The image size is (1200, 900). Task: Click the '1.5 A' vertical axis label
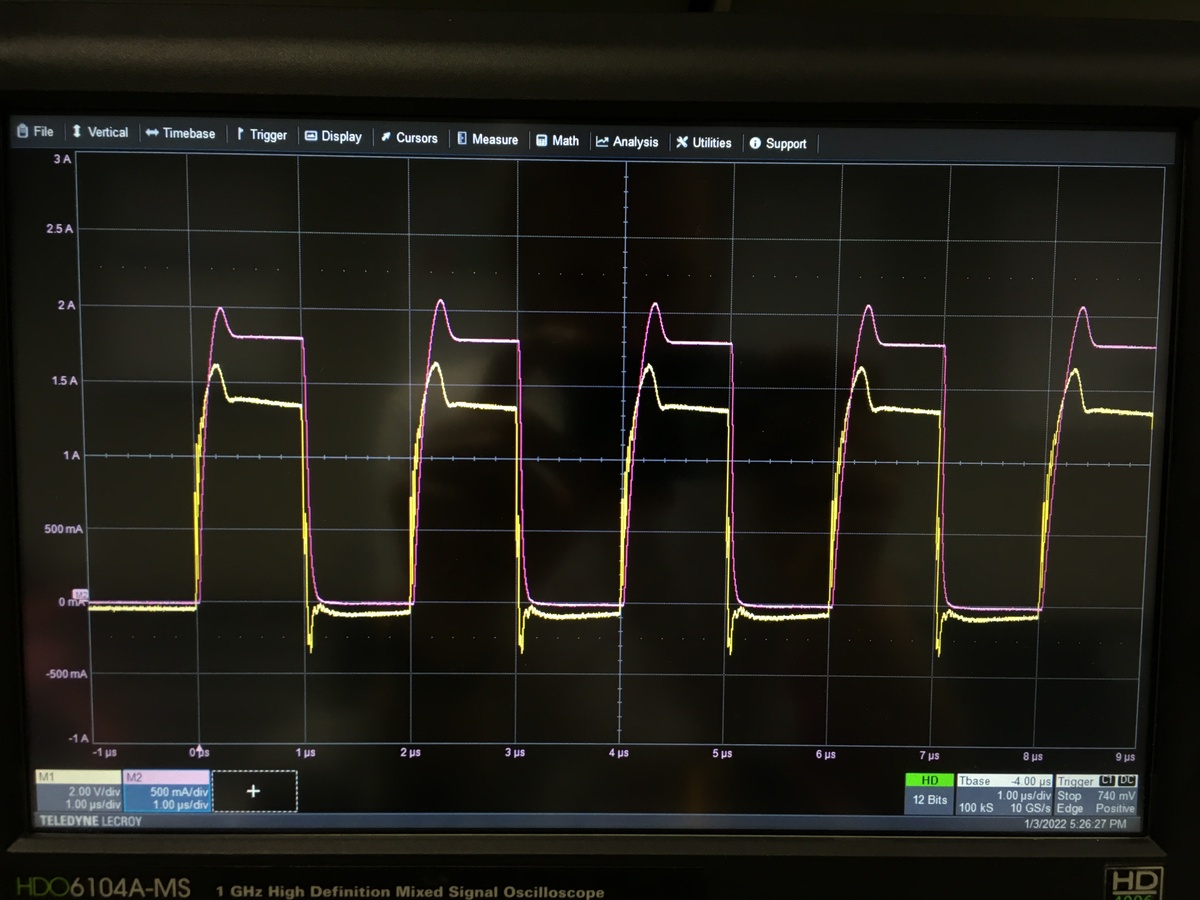pos(63,381)
